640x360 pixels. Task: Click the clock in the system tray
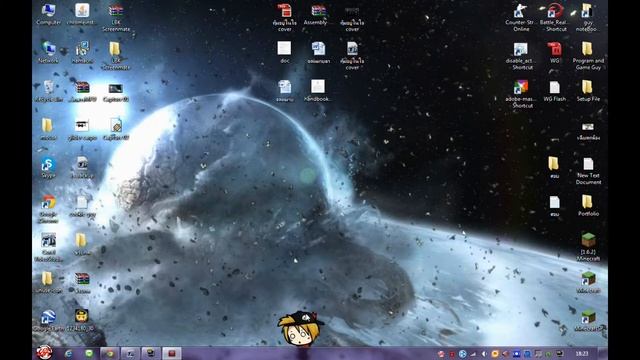(582, 353)
